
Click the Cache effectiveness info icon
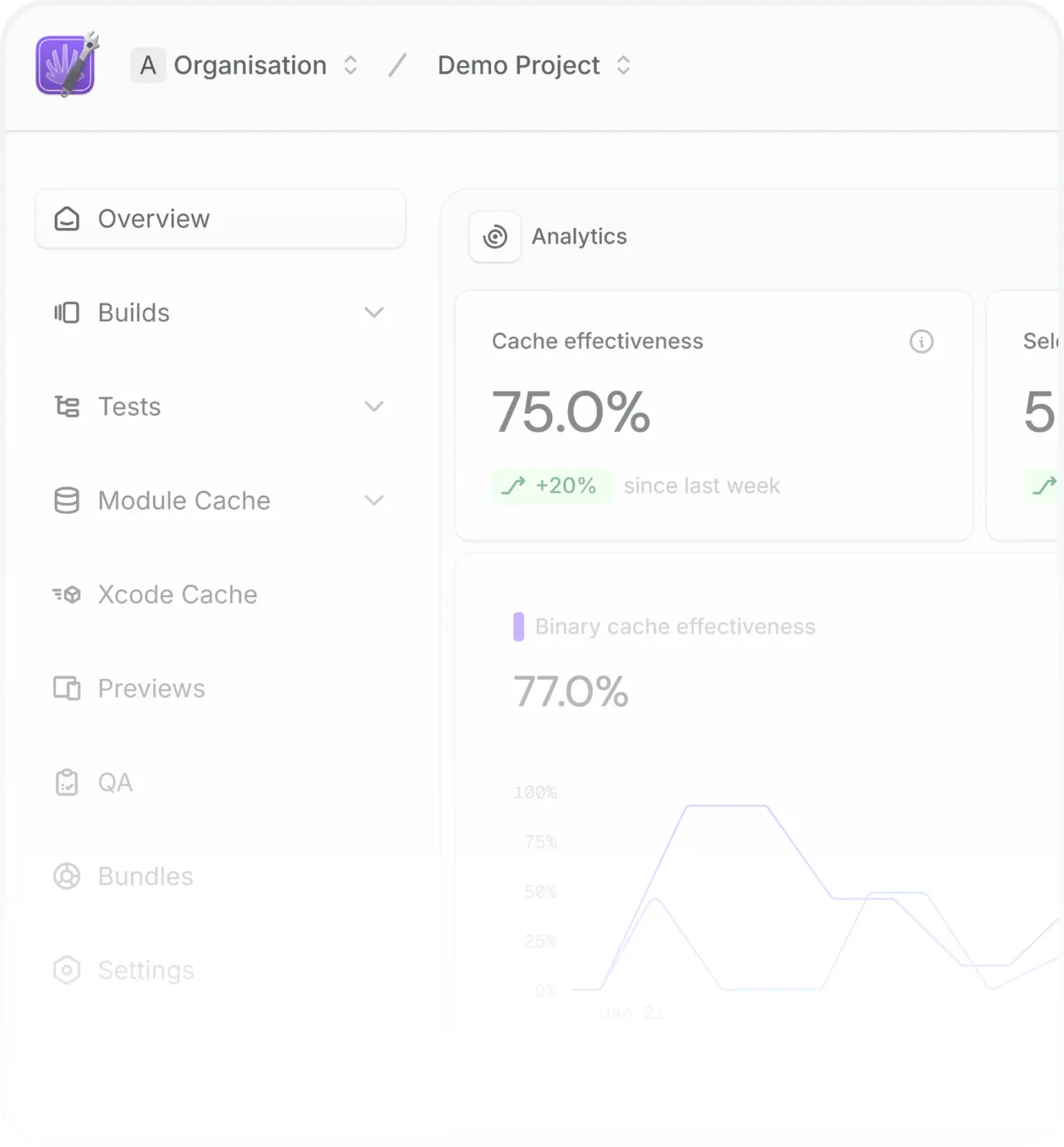(x=921, y=341)
